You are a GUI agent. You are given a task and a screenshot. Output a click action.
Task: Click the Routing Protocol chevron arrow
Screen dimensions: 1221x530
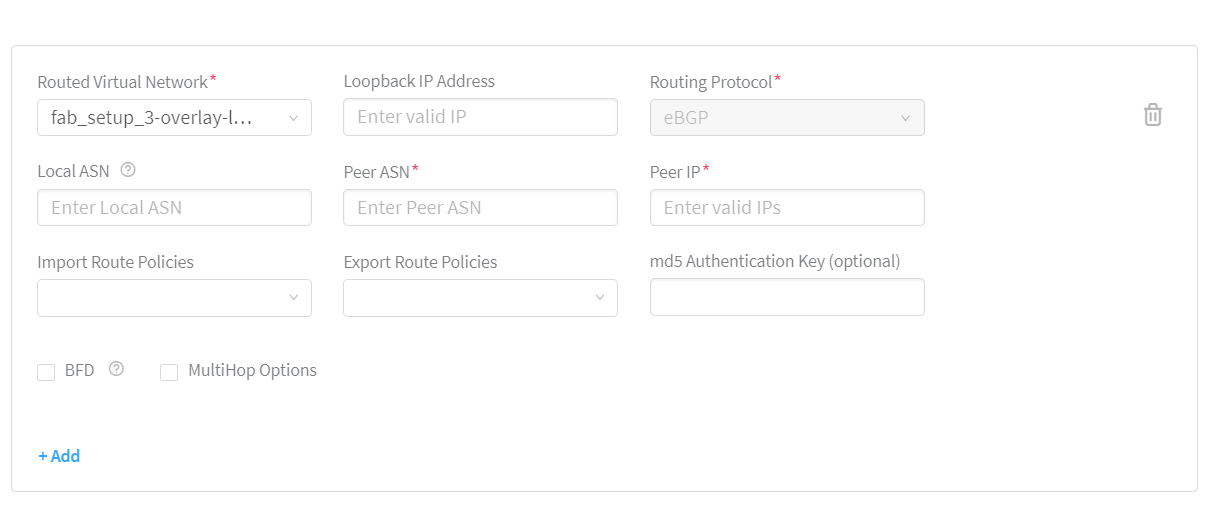click(x=905, y=118)
